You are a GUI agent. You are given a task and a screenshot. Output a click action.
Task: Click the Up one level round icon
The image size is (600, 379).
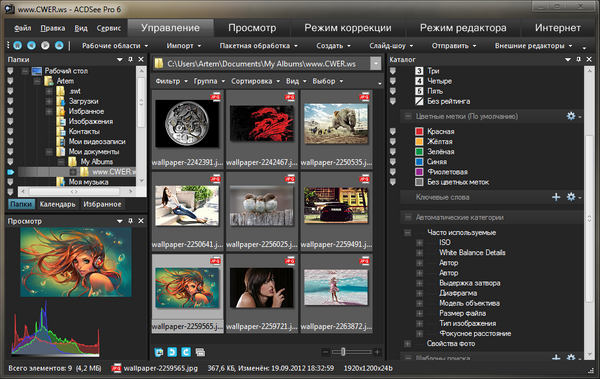coord(59,46)
